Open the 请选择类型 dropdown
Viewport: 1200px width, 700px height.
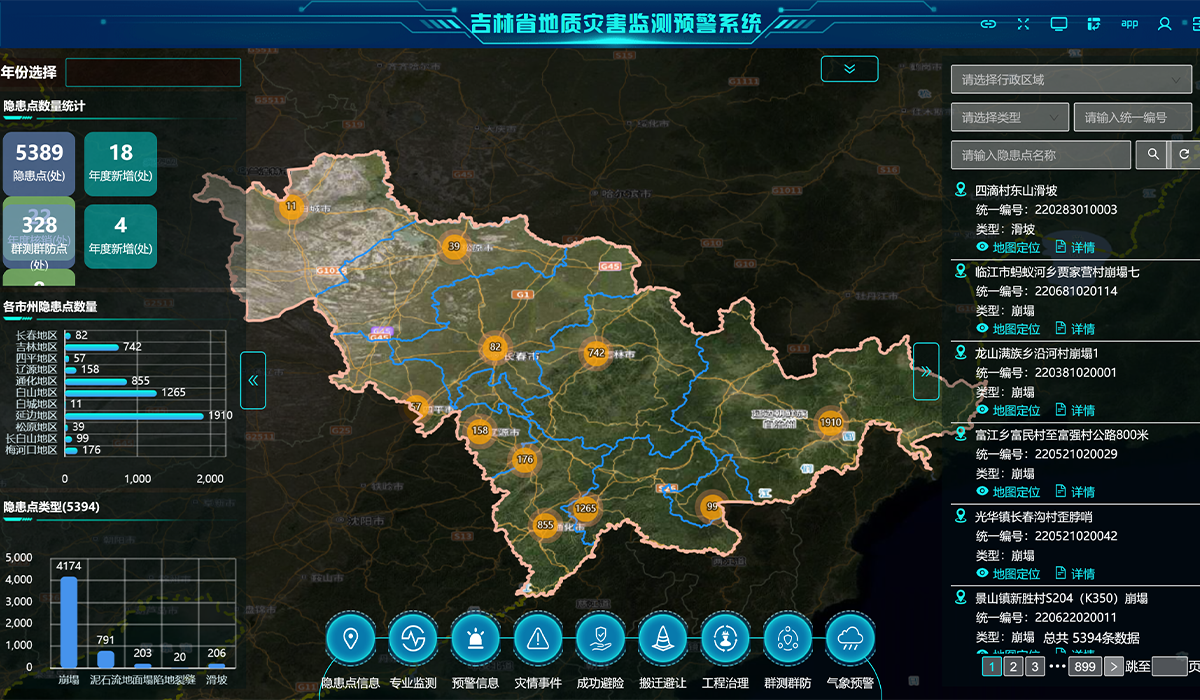(1010, 117)
